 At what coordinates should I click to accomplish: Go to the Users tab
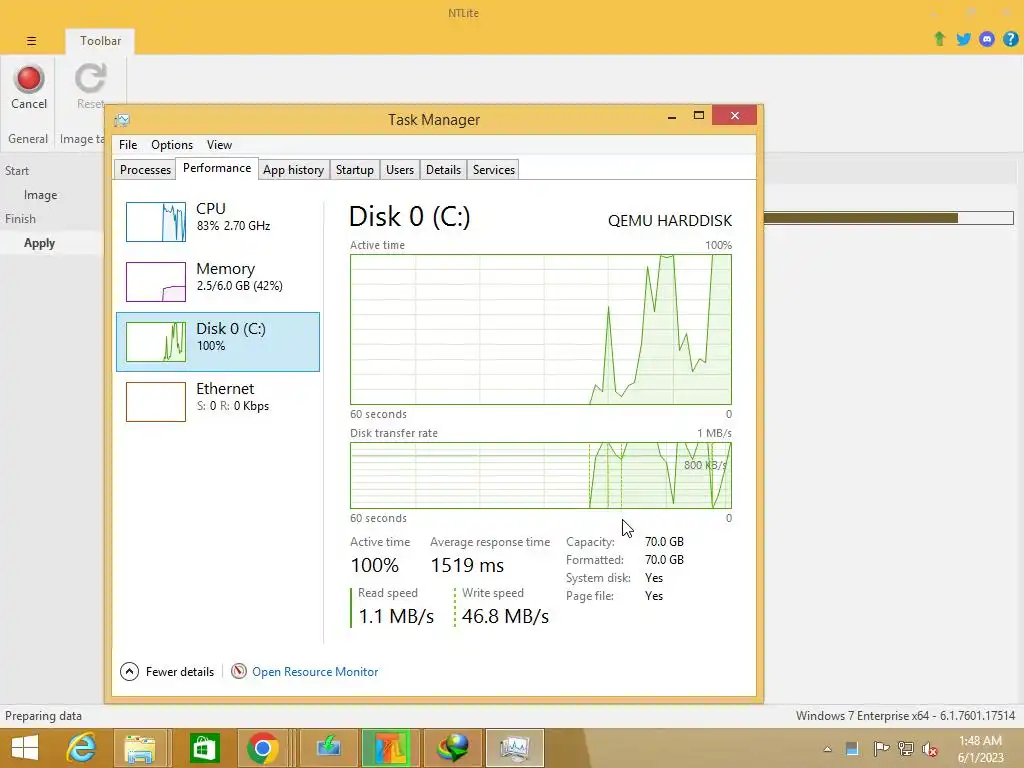click(400, 170)
